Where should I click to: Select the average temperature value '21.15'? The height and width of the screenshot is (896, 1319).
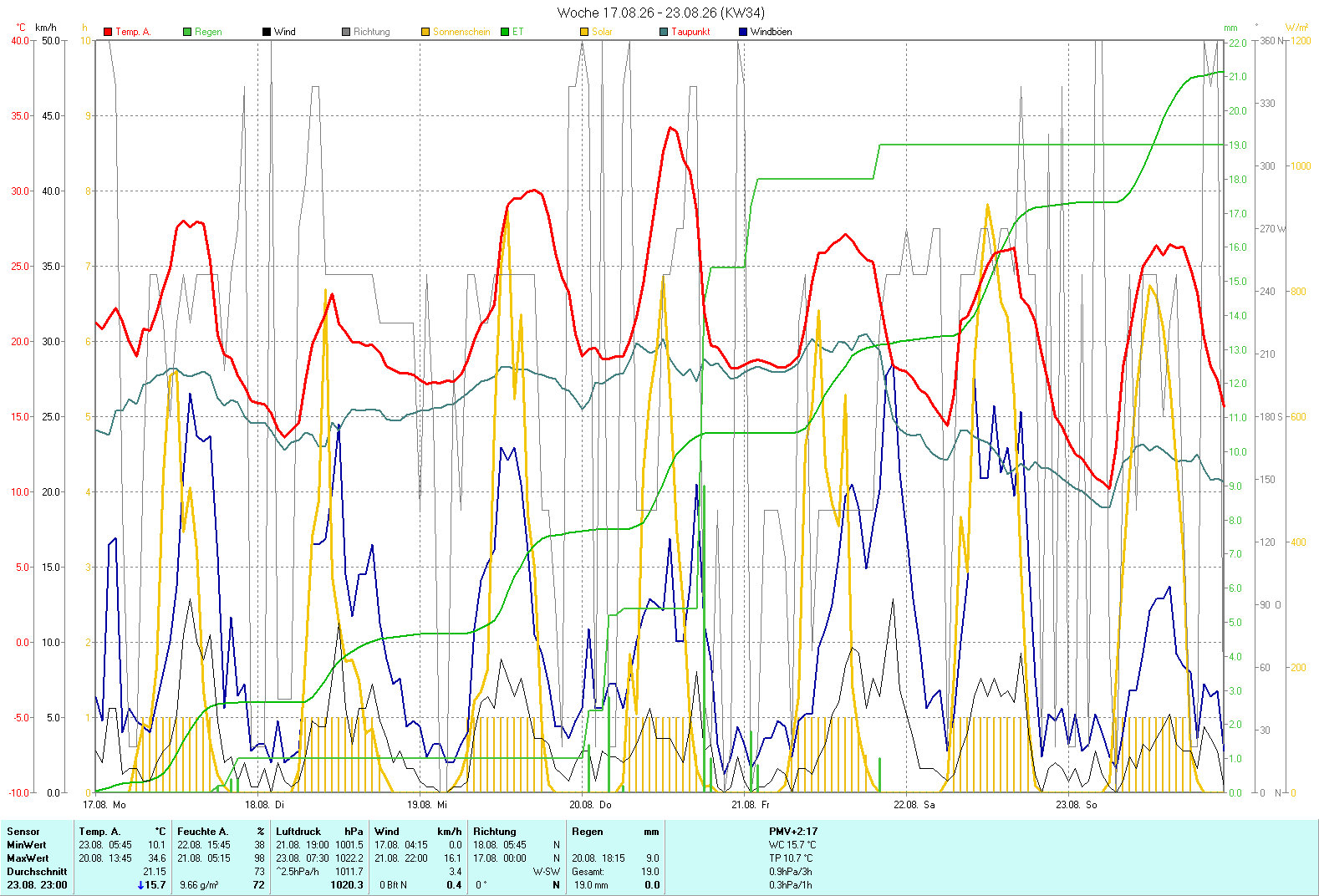coord(155,872)
